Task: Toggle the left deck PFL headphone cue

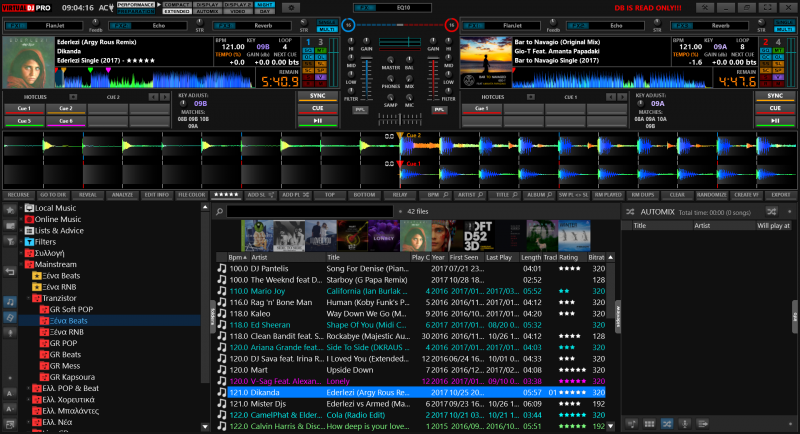Action: (x=360, y=110)
